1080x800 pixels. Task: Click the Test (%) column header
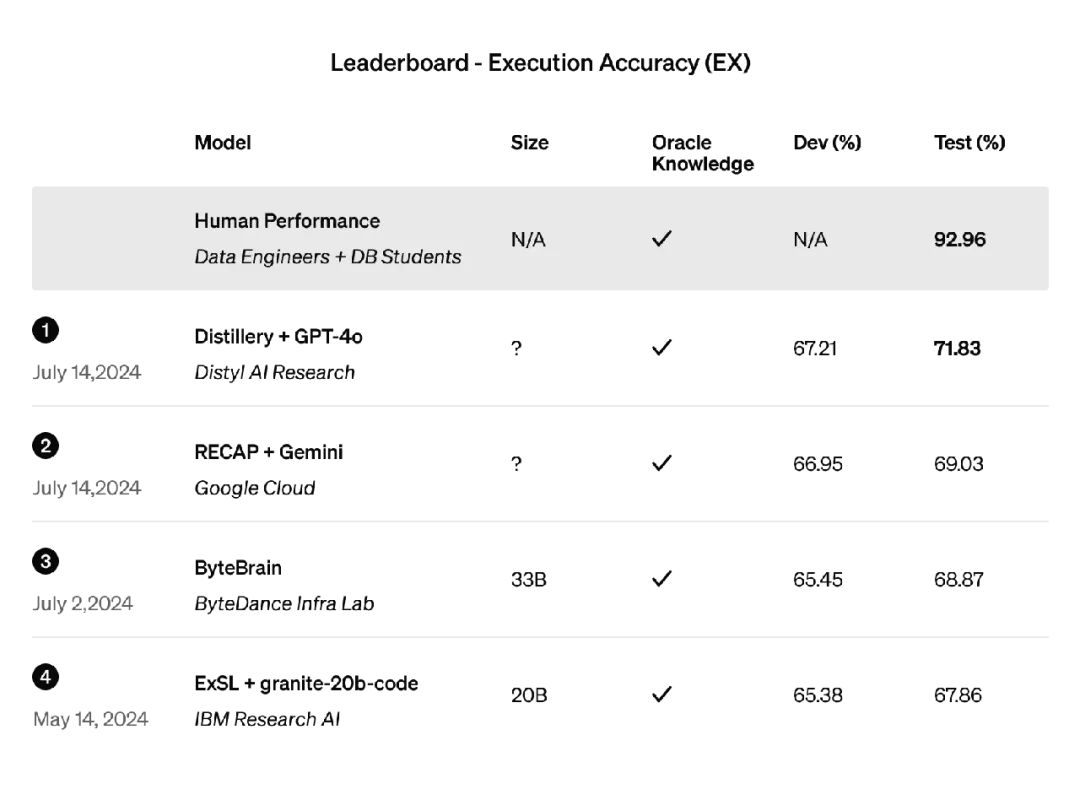(x=969, y=142)
